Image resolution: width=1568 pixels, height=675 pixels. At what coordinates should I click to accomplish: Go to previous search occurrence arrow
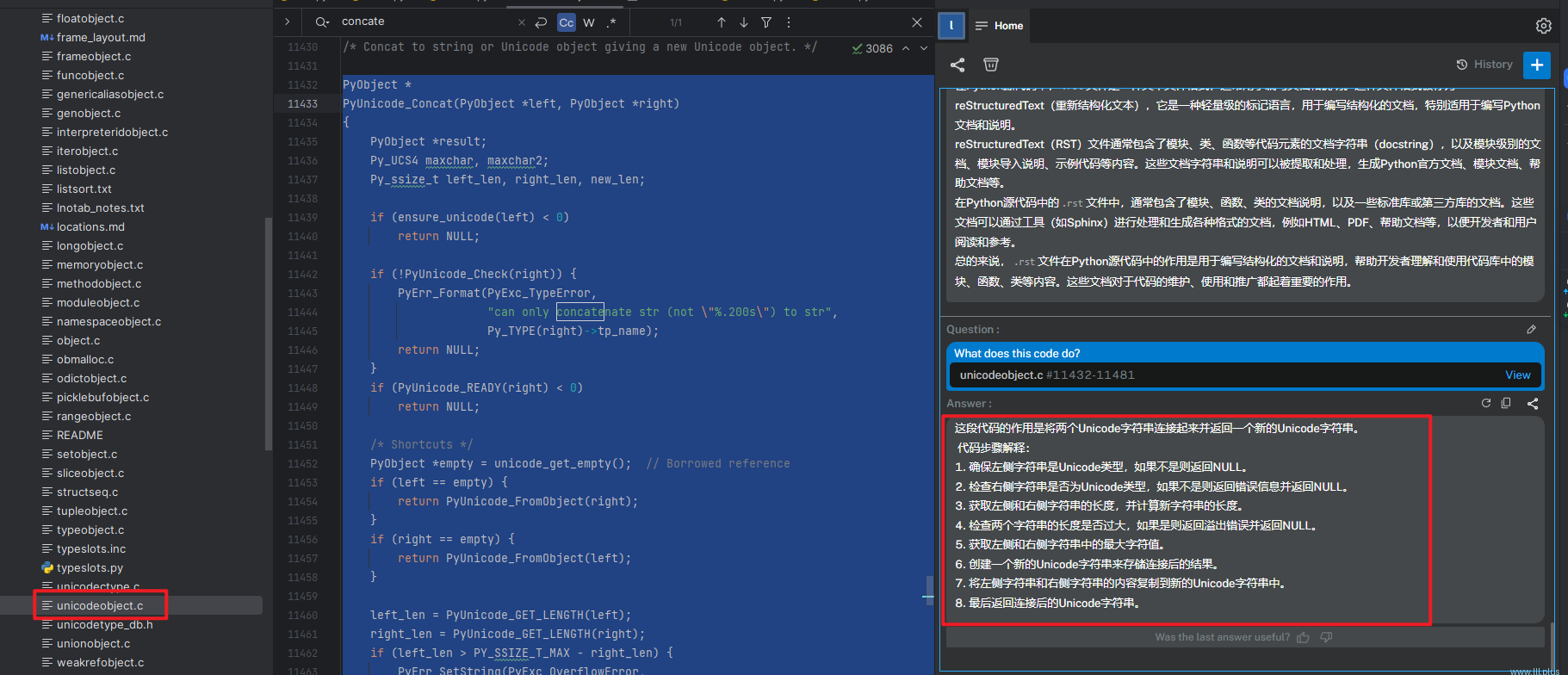[722, 22]
